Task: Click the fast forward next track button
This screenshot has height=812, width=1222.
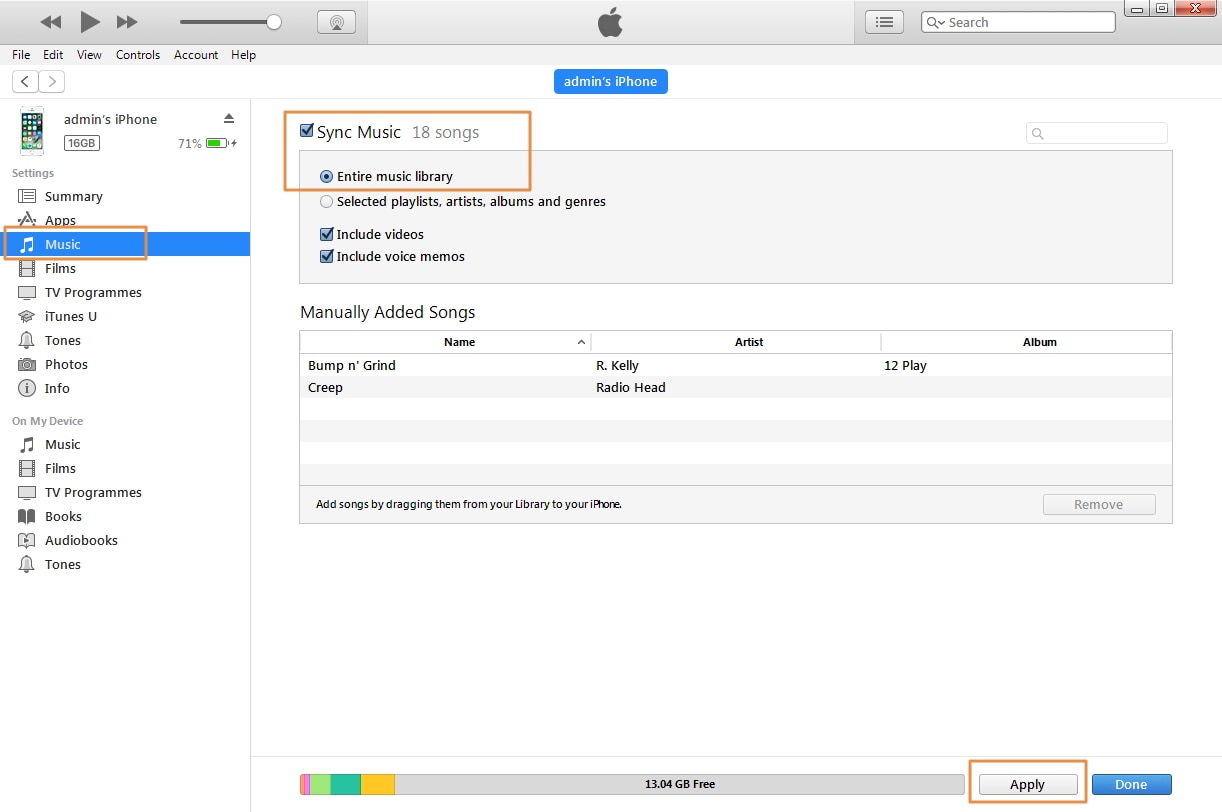Action: tap(127, 22)
